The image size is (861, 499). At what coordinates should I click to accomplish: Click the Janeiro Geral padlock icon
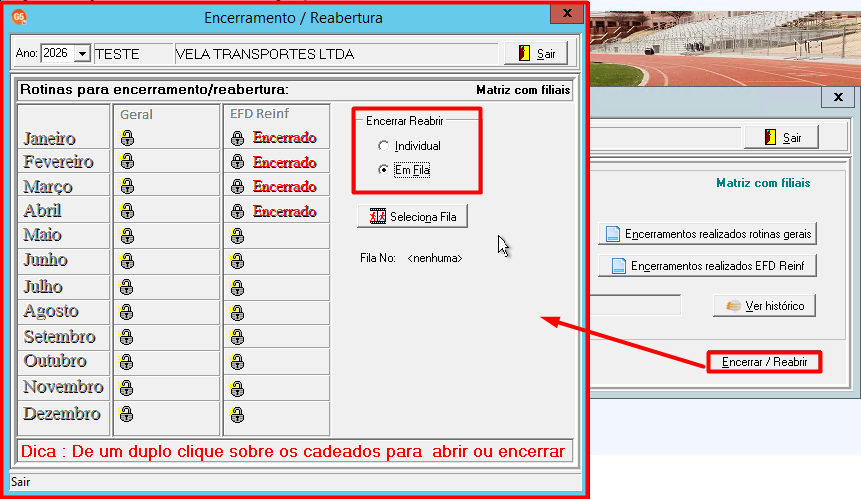tap(127, 138)
